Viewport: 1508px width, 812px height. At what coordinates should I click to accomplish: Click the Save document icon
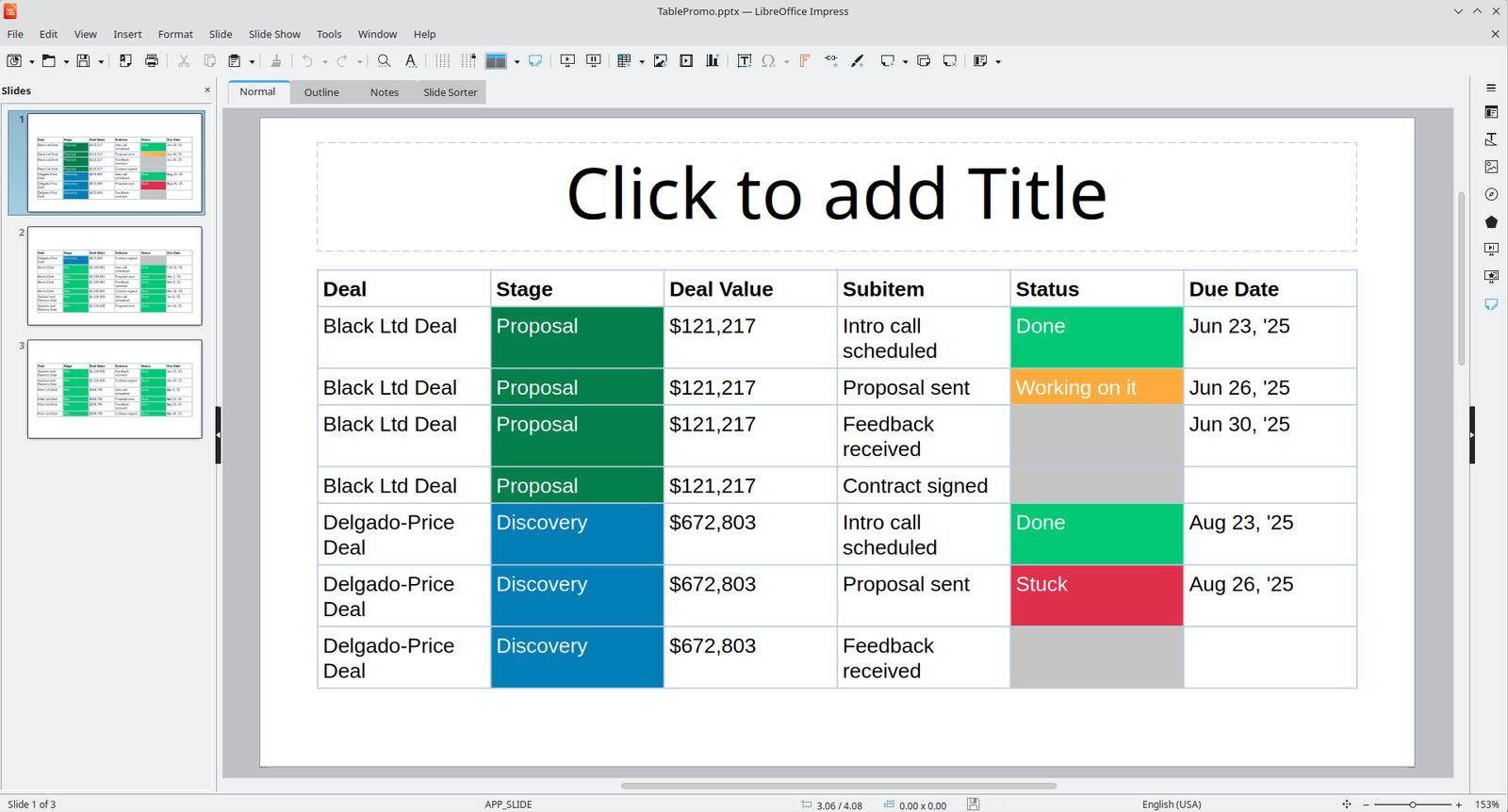(83, 60)
